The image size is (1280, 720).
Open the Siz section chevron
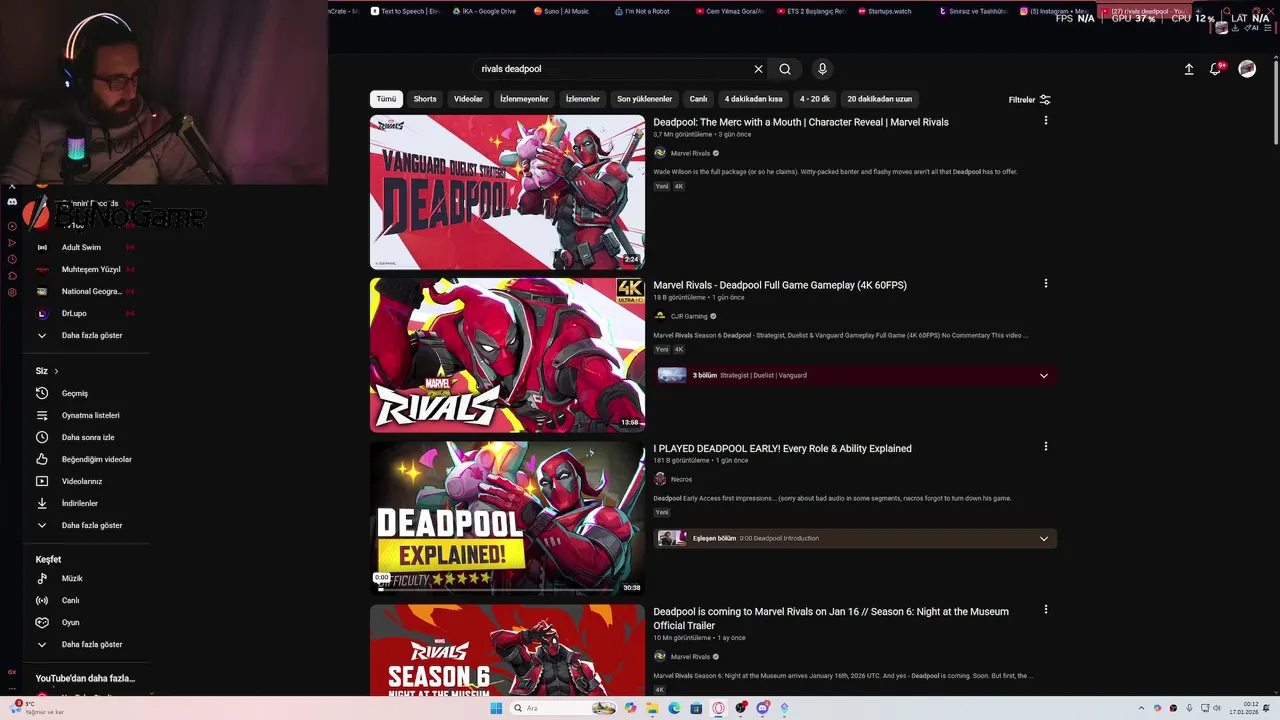click(x=56, y=371)
